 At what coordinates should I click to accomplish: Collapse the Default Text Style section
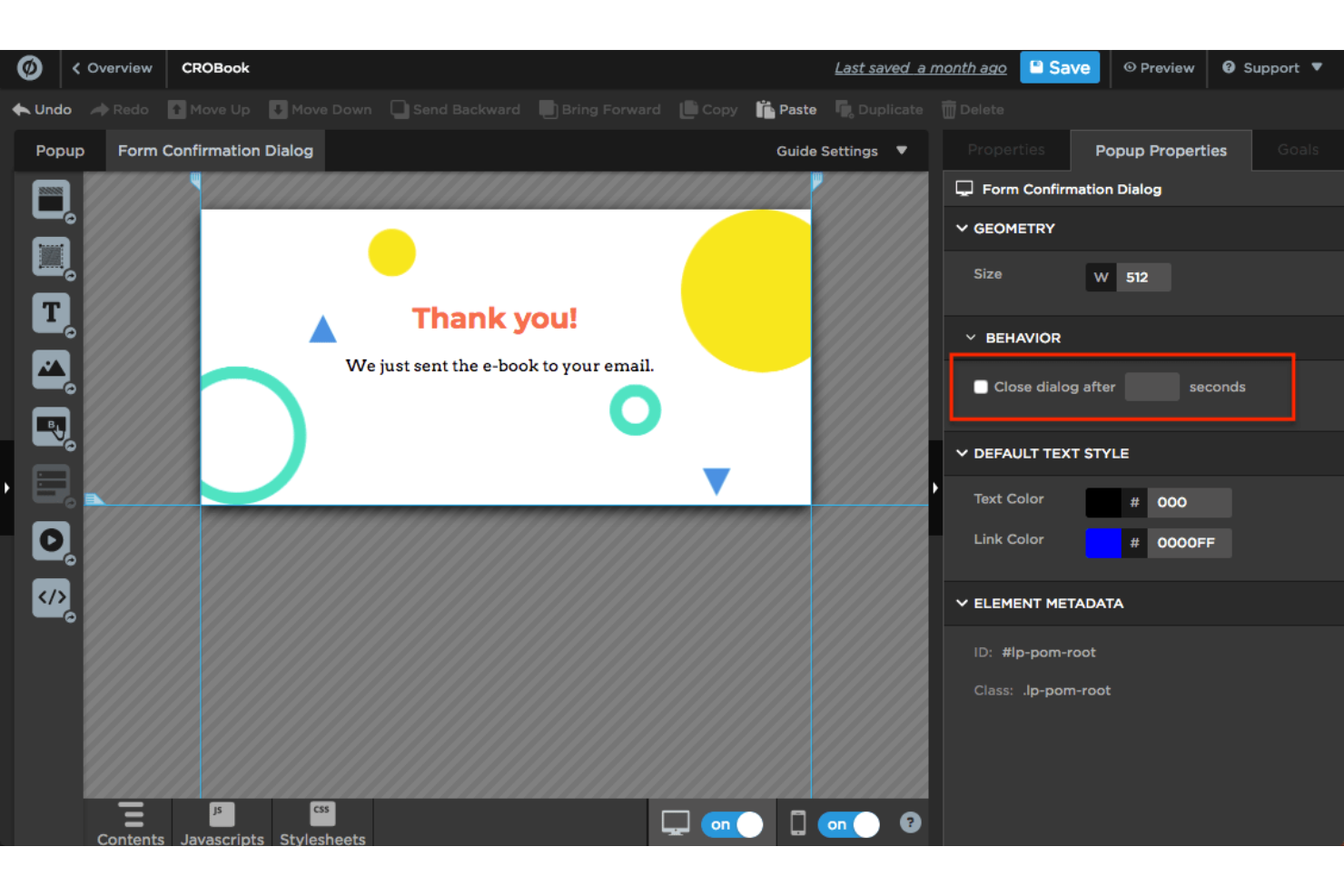tap(963, 453)
